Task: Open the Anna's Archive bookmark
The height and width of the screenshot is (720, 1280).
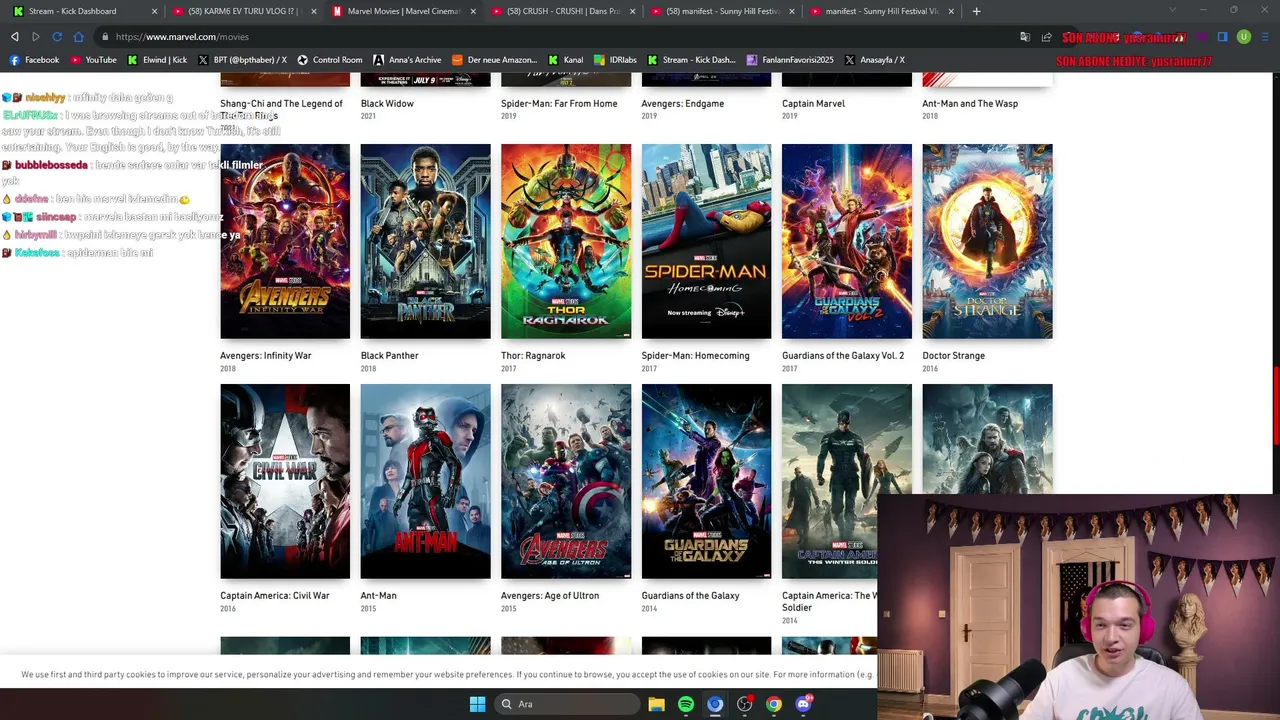Action: (x=407, y=60)
